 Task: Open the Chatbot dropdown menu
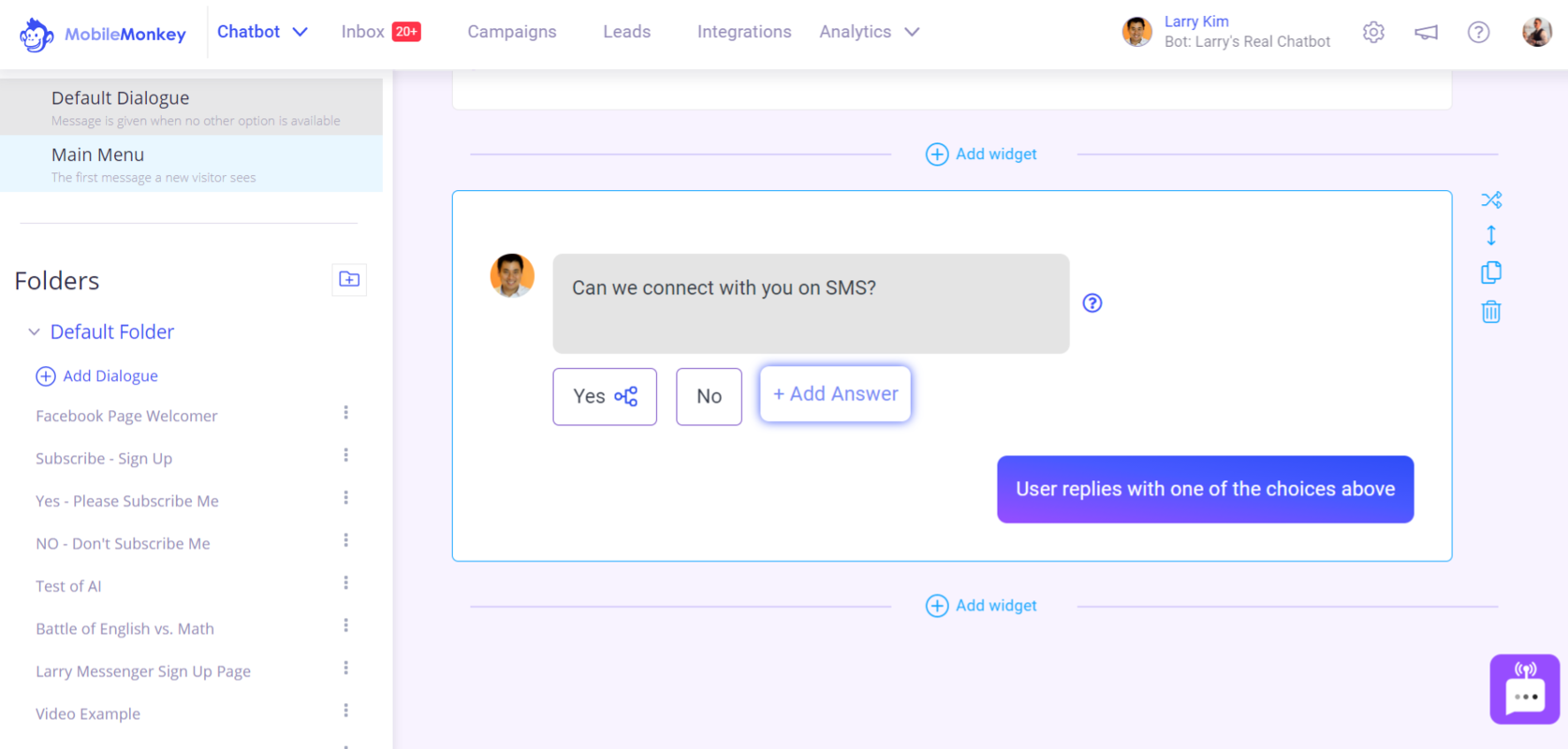pos(262,31)
